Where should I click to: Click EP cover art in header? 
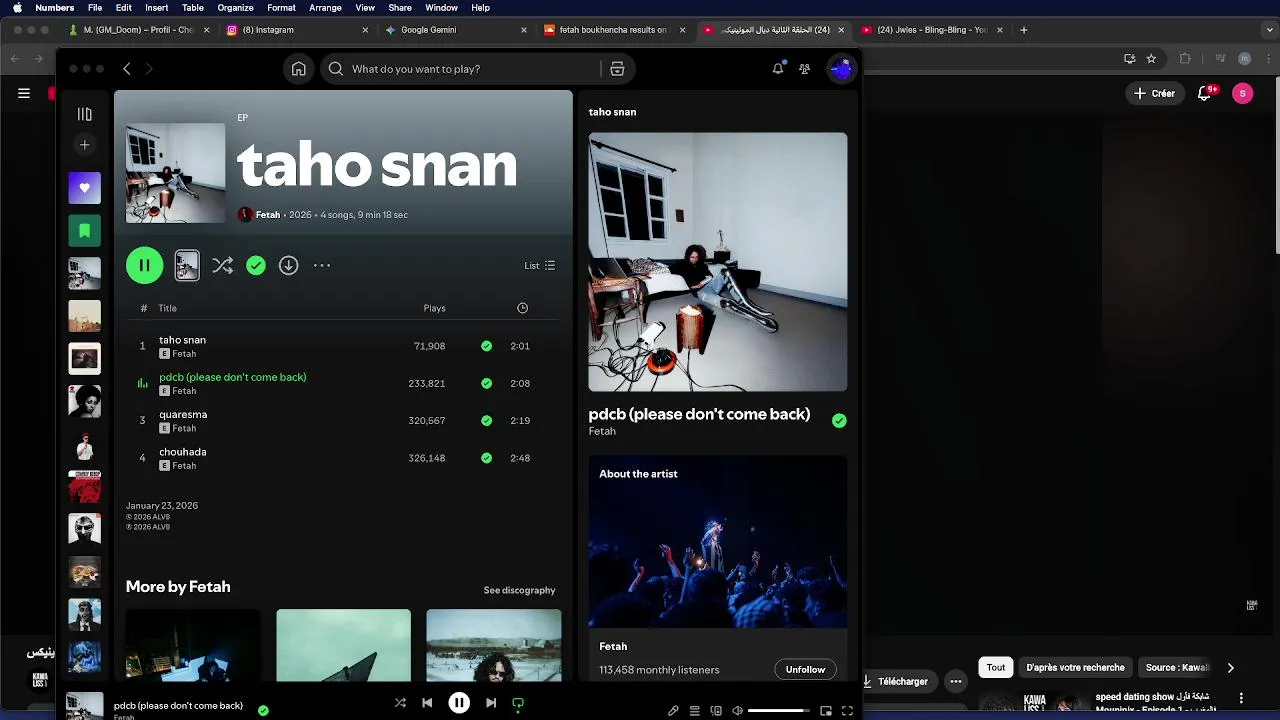[x=176, y=173]
